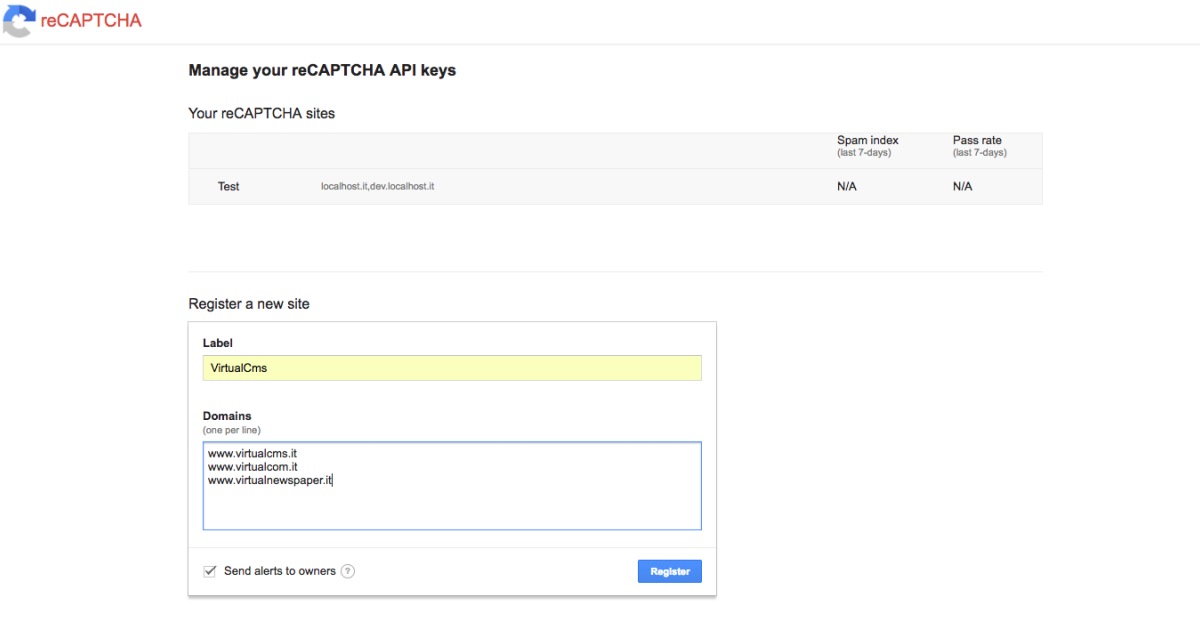
Task: Click the localhost.it,dev.localhost.it domains text
Action: [377, 187]
